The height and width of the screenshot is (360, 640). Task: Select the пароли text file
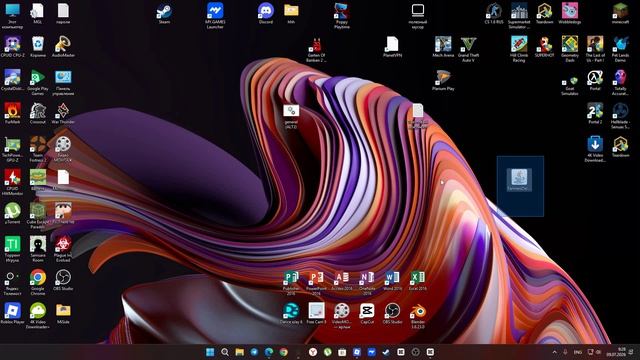(x=63, y=13)
